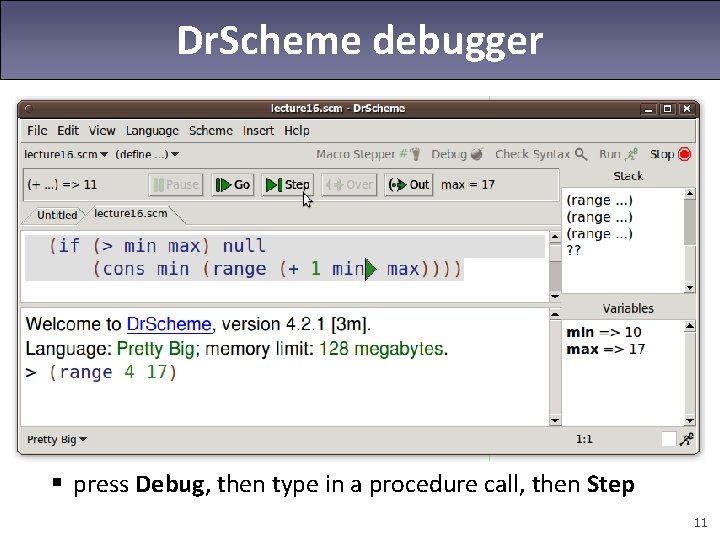Click the min => 10 variable

pyautogui.click(x=603, y=332)
